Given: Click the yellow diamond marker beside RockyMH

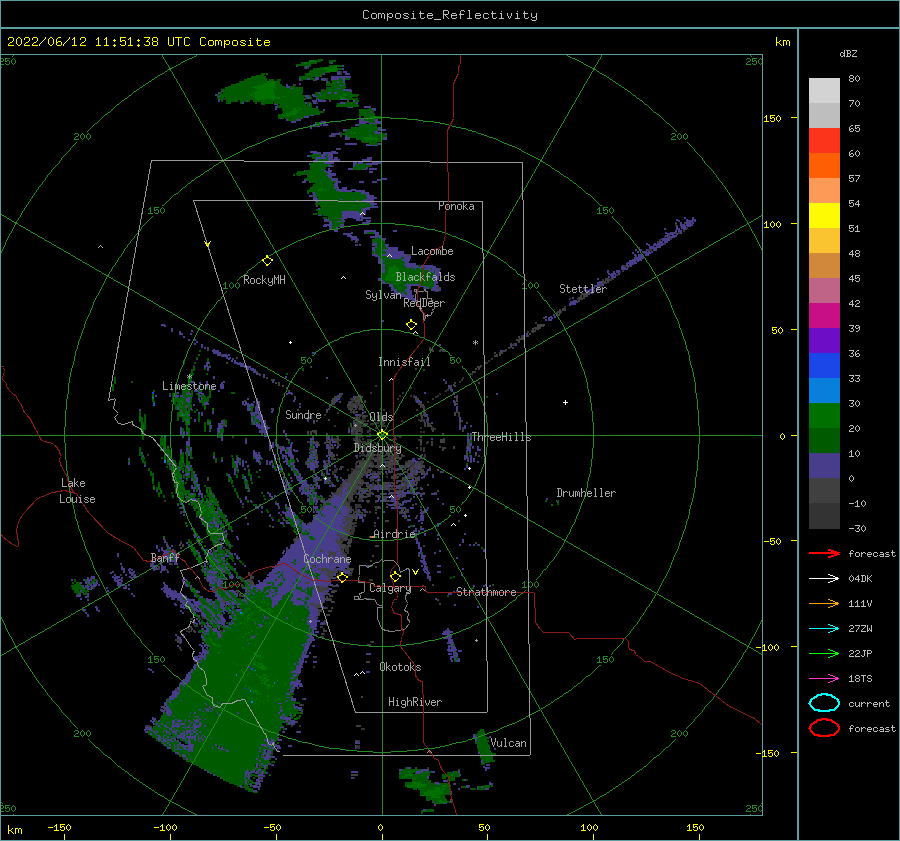Looking at the screenshot, I should pos(267,261).
